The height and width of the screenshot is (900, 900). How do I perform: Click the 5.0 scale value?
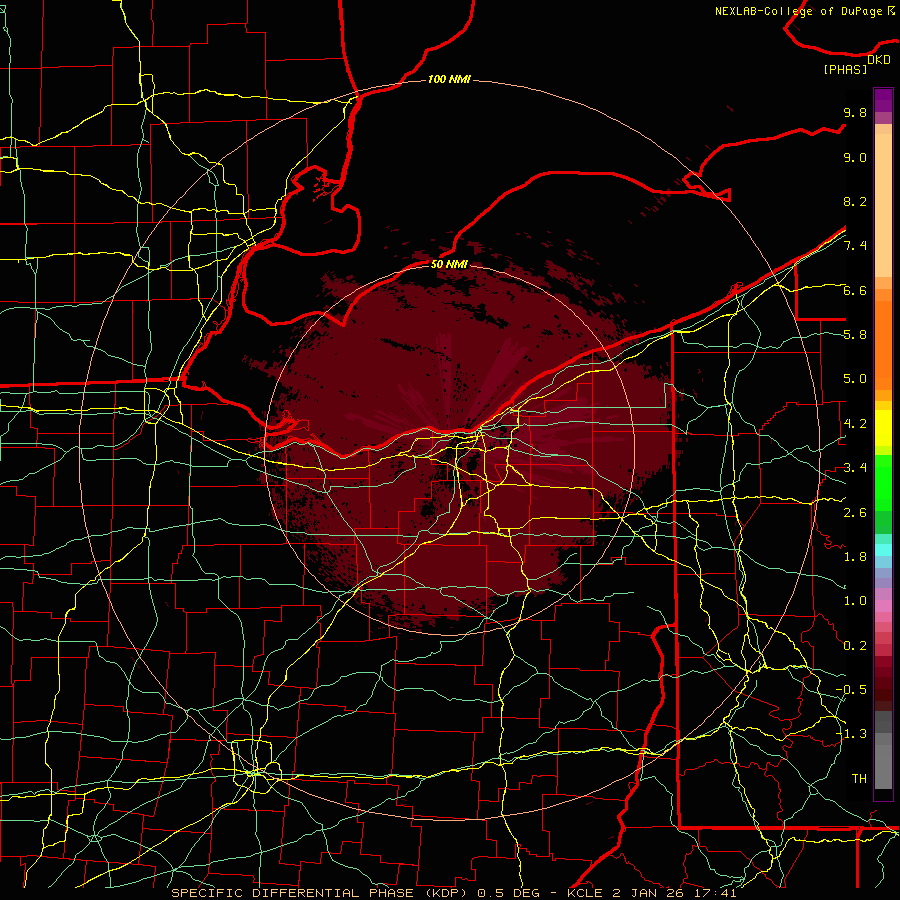tap(855, 379)
